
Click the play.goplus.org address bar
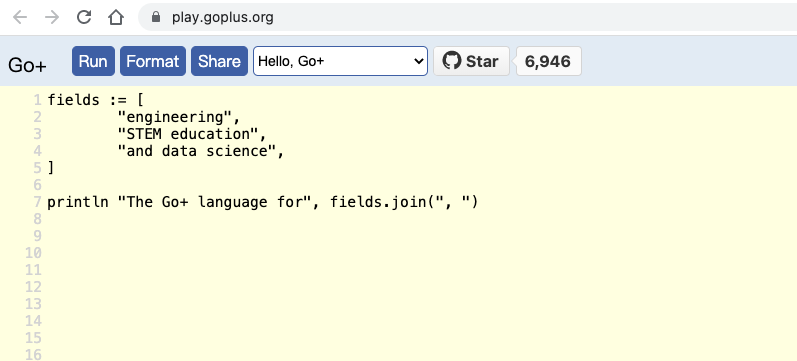tap(468, 17)
